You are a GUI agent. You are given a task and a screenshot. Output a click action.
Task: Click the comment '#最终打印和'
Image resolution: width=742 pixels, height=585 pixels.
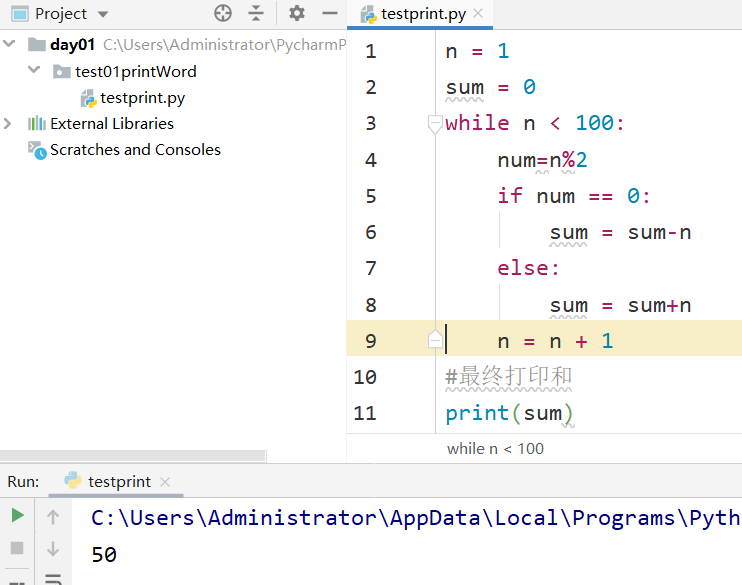(x=509, y=377)
